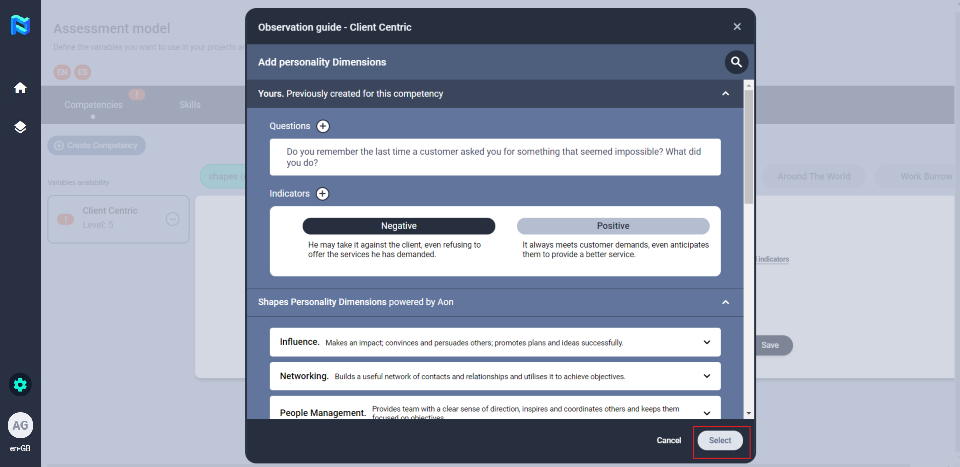
Task: Collapse the 'Yours. Previously created' section
Action: (x=725, y=94)
